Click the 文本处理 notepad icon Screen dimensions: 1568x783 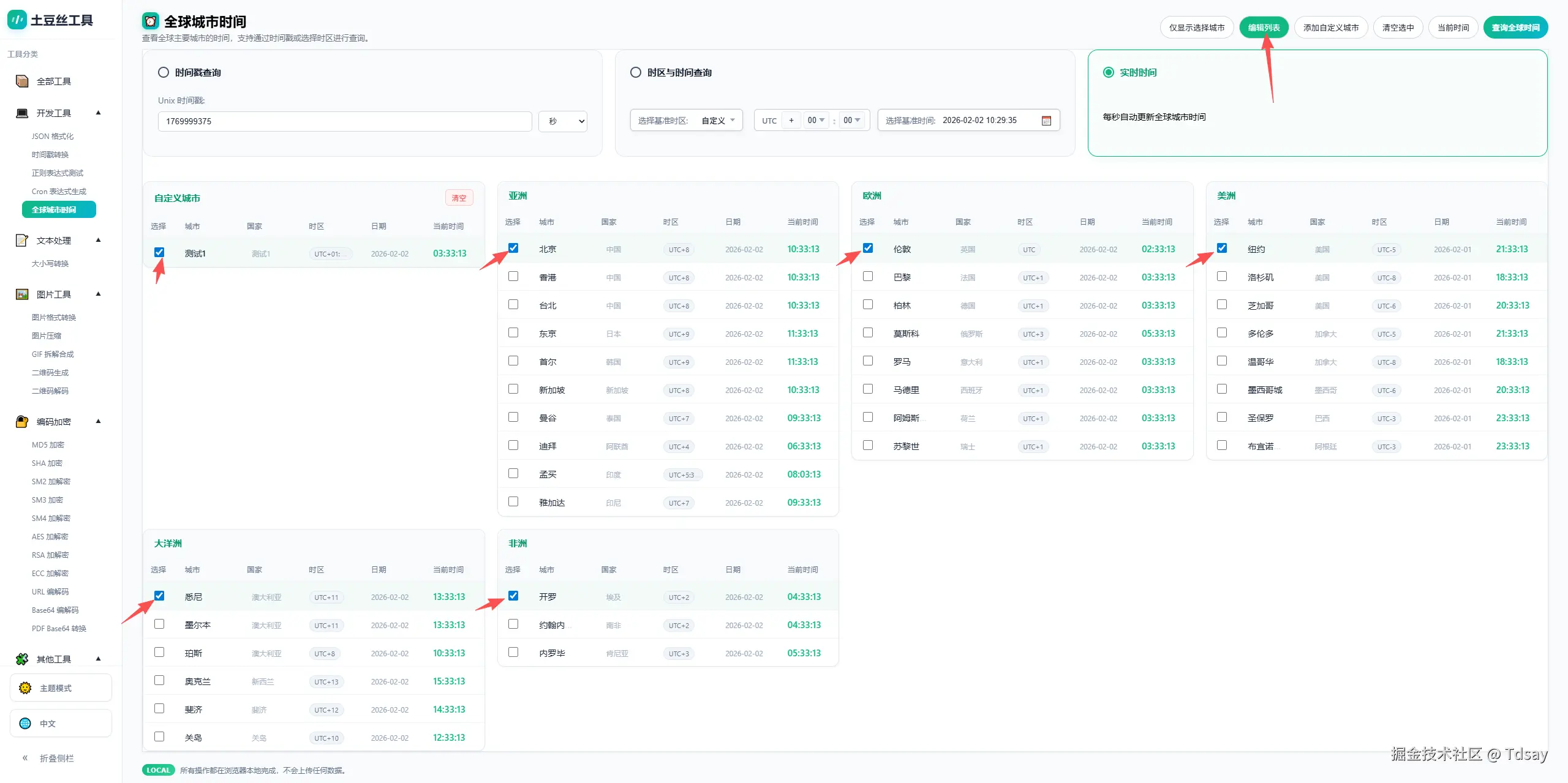[22, 241]
